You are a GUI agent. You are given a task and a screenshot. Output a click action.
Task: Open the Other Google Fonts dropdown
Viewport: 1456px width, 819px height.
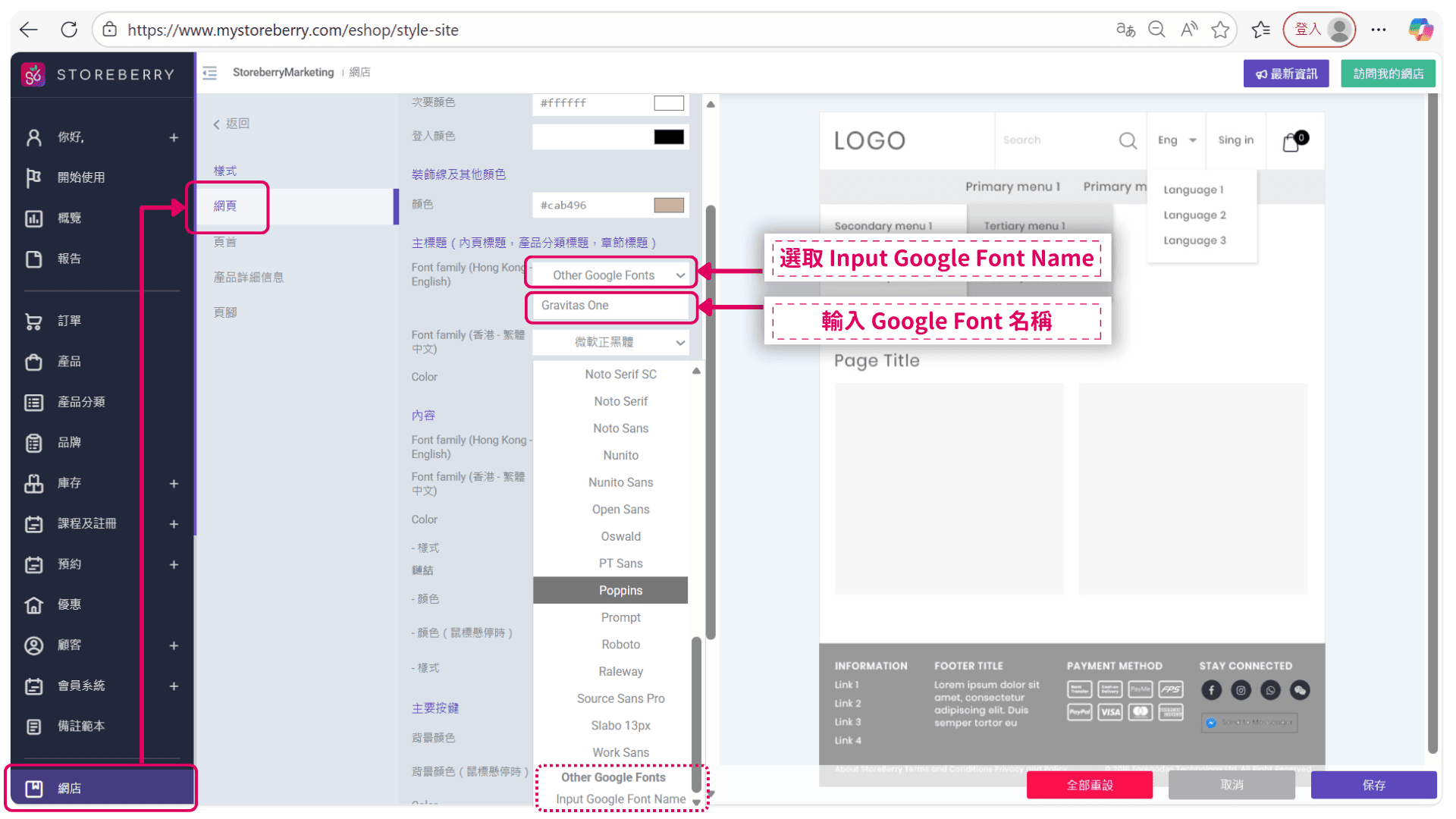pyautogui.click(x=610, y=275)
